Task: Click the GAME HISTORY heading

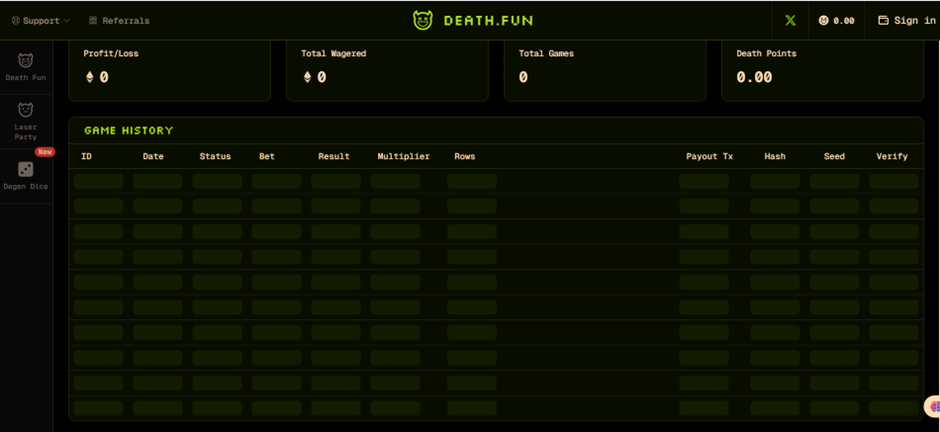Action: click(129, 130)
